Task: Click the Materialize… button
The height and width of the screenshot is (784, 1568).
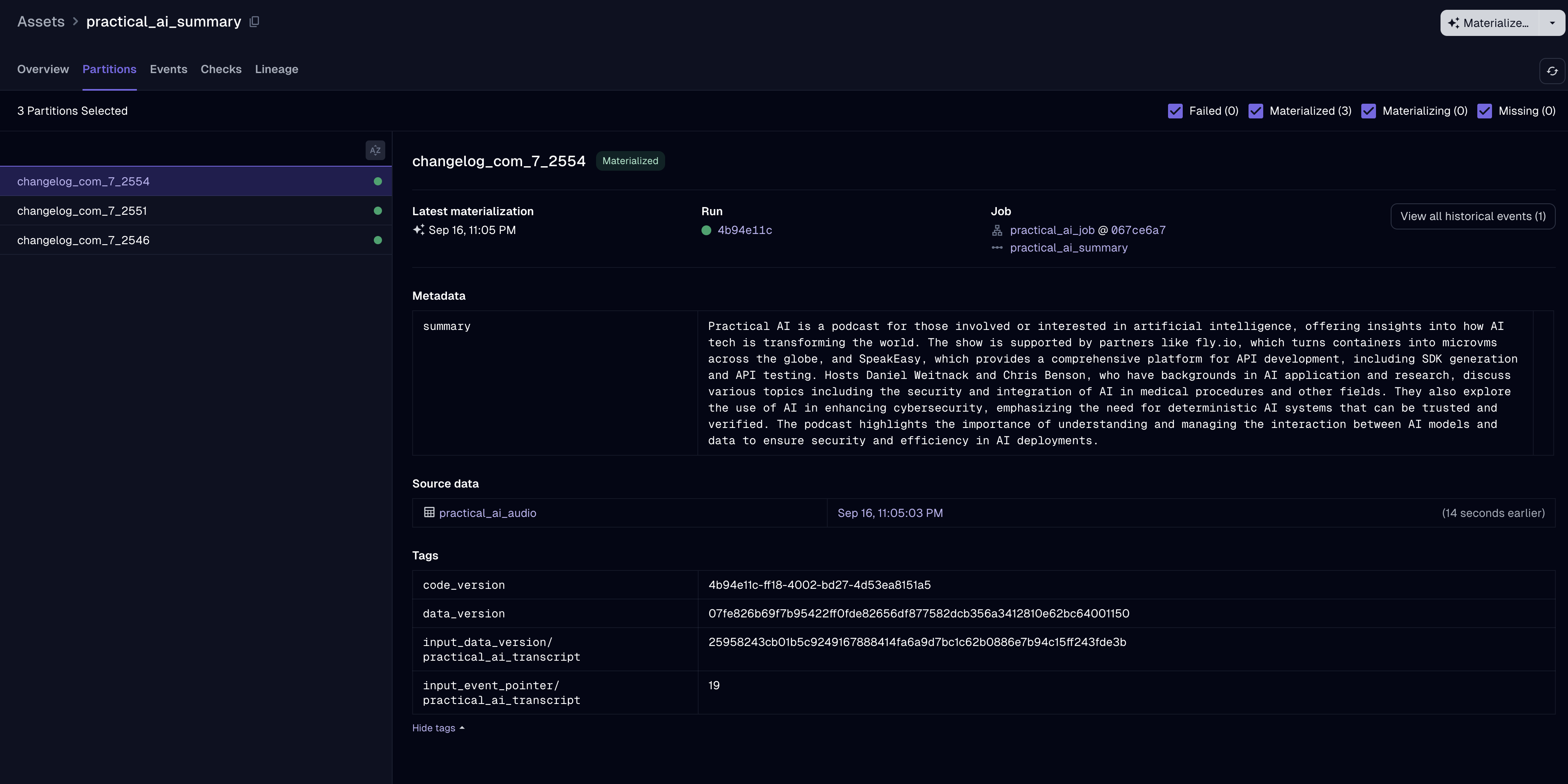Action: click(1490, 23)
